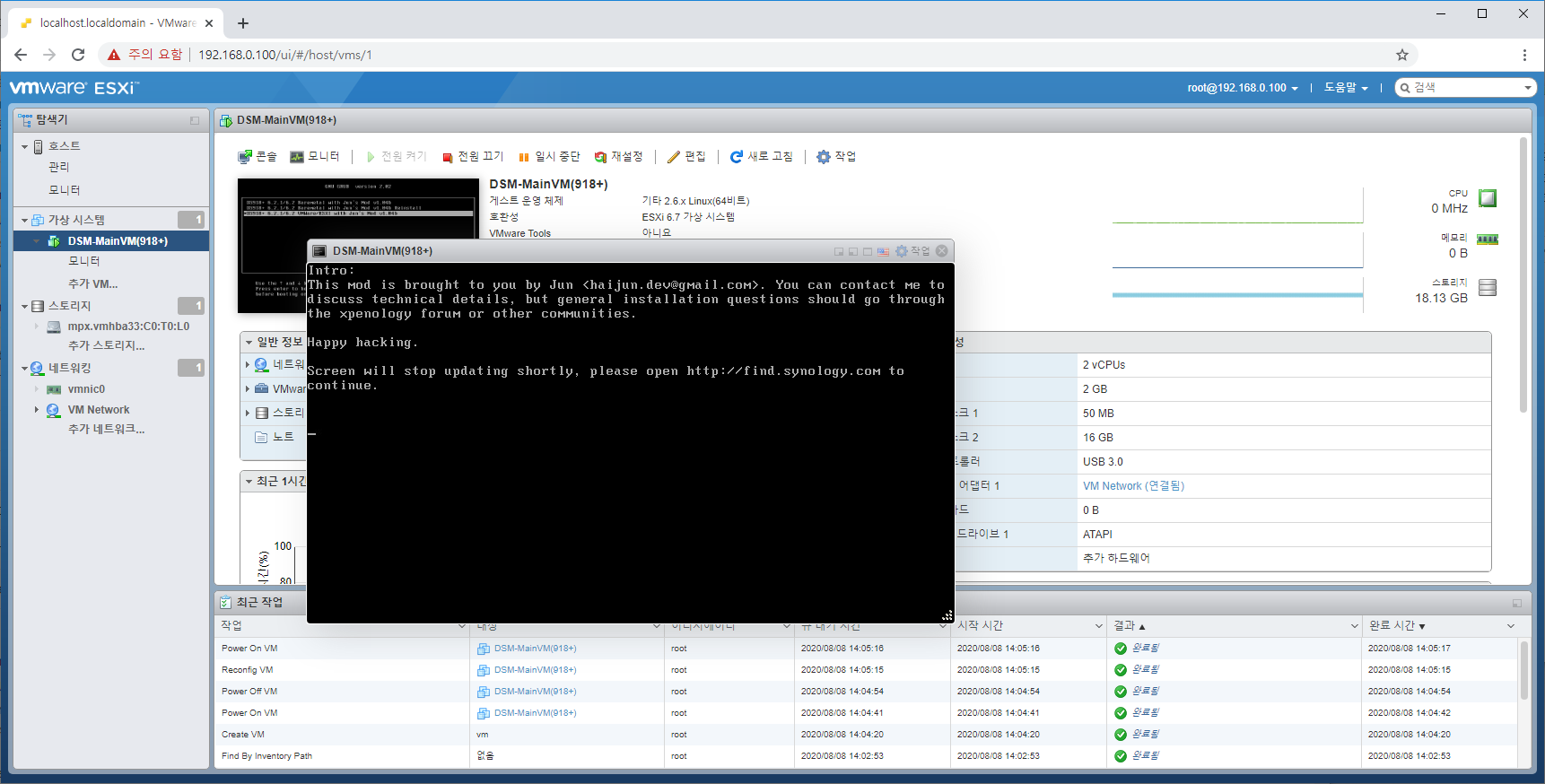Select 모니터 under 호스트
This screenshot has width=1545, height=784.
64,190
